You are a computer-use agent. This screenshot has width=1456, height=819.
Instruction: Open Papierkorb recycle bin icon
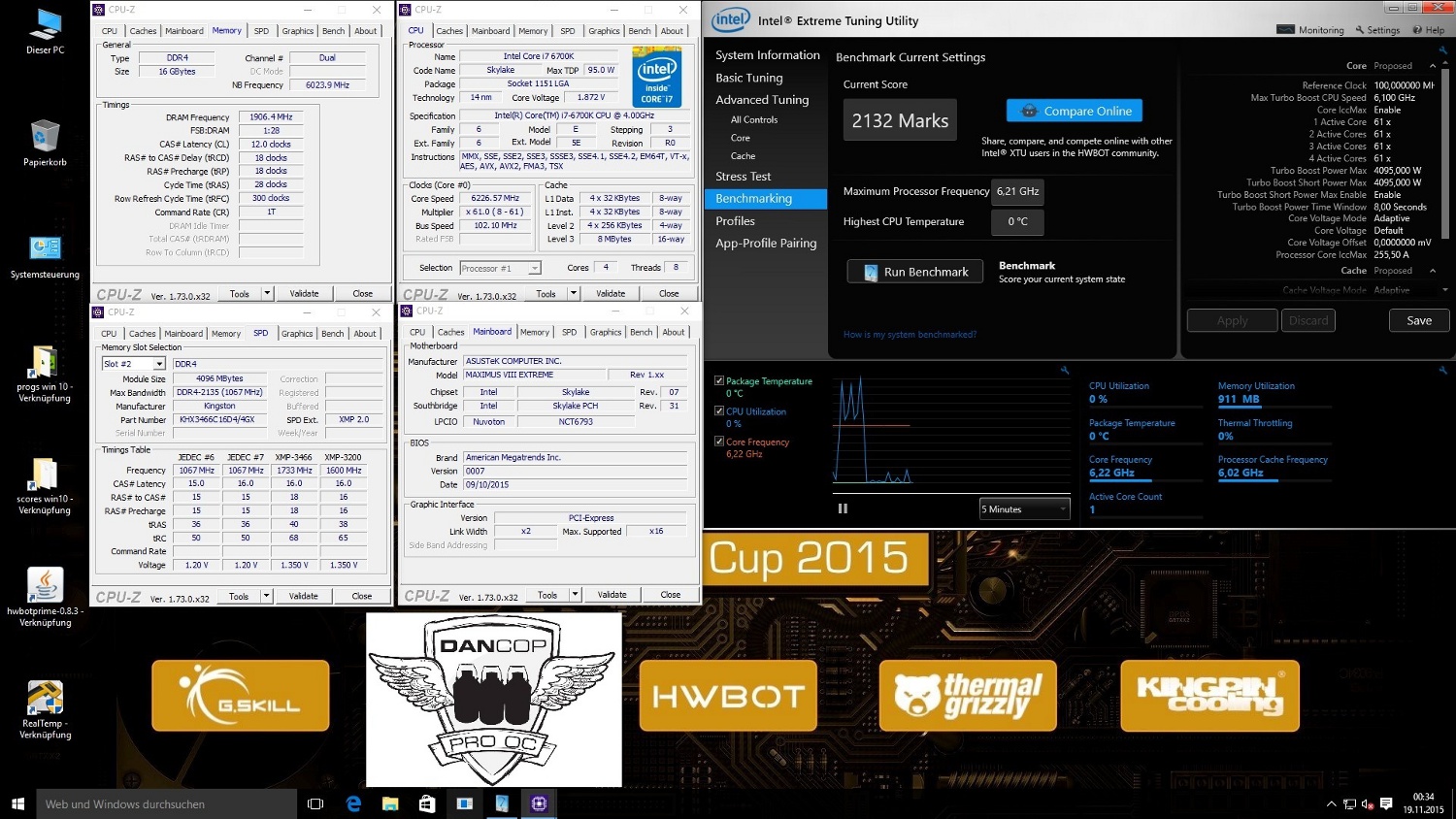tap(45, 144)
